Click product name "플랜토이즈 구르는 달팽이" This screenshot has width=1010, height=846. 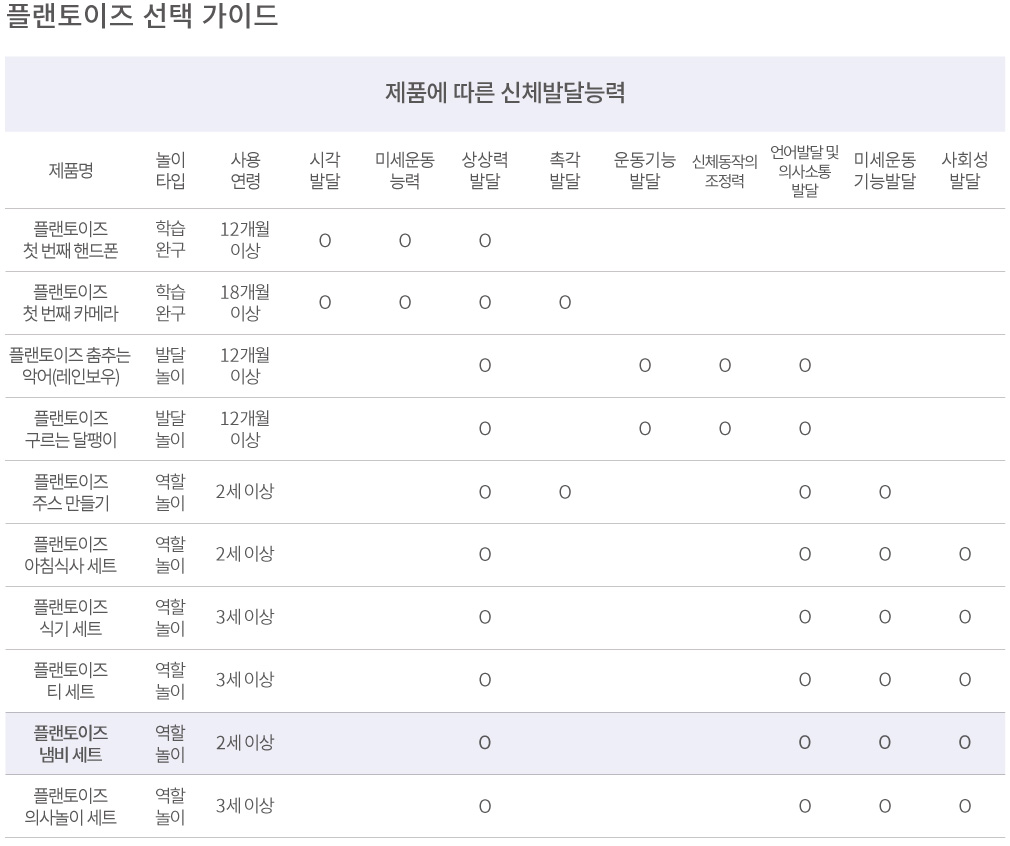71,428
